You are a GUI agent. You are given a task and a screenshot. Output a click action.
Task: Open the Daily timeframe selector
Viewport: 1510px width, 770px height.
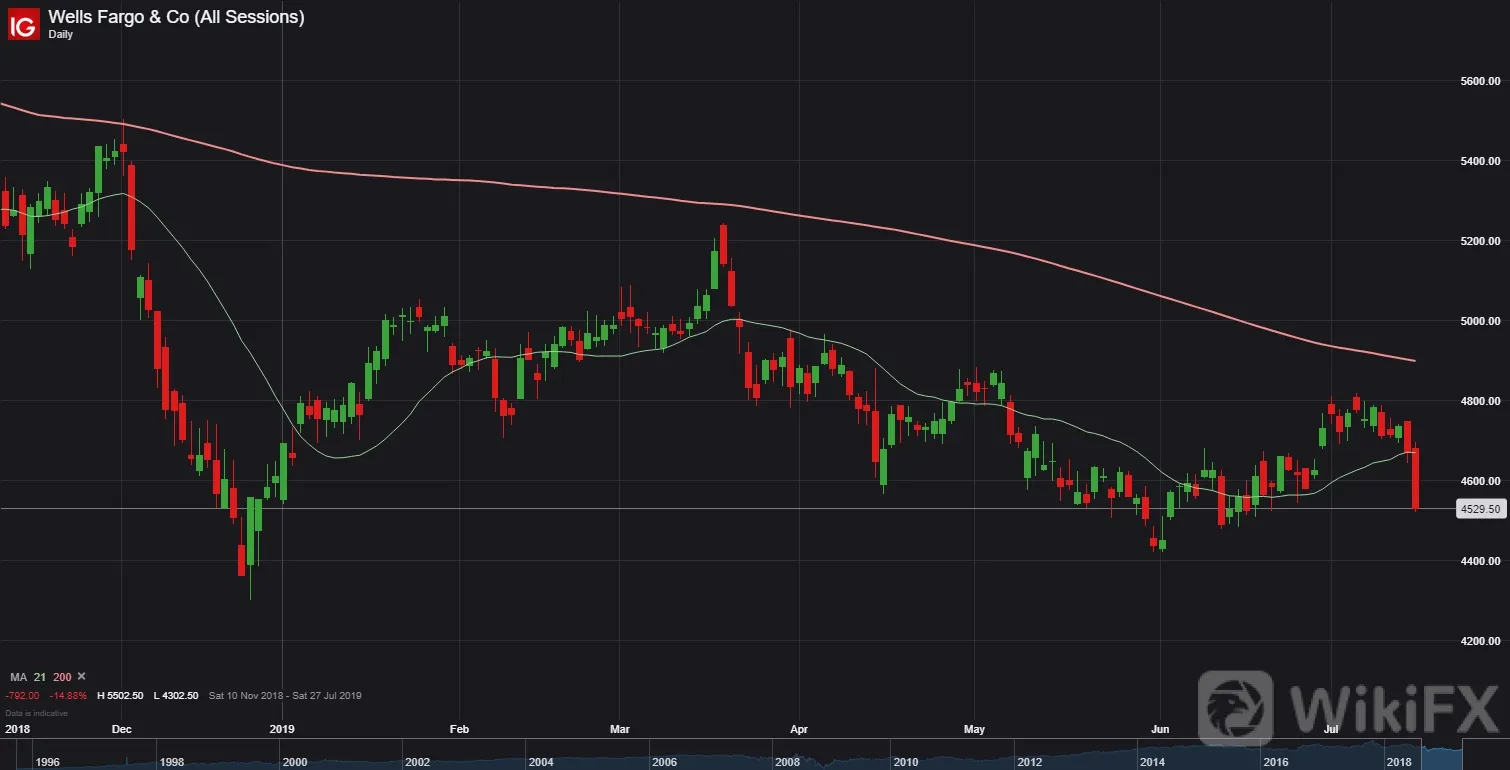tap(60, 34)
